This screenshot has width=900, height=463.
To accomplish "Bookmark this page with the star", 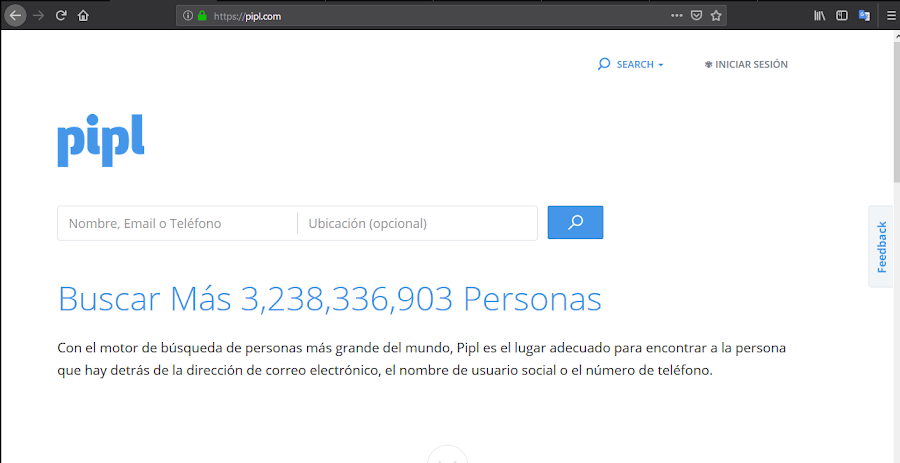I will tap(716, 15).
